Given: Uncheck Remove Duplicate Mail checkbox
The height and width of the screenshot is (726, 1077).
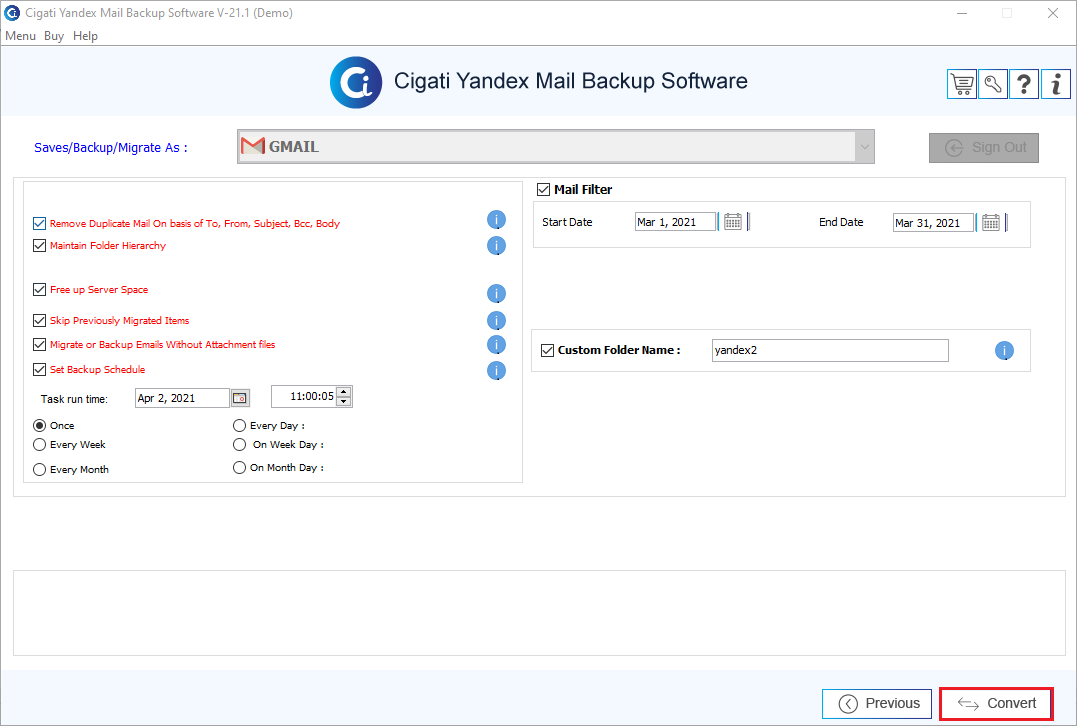Looking at the screenshot, I should click(x=39, y=223).
